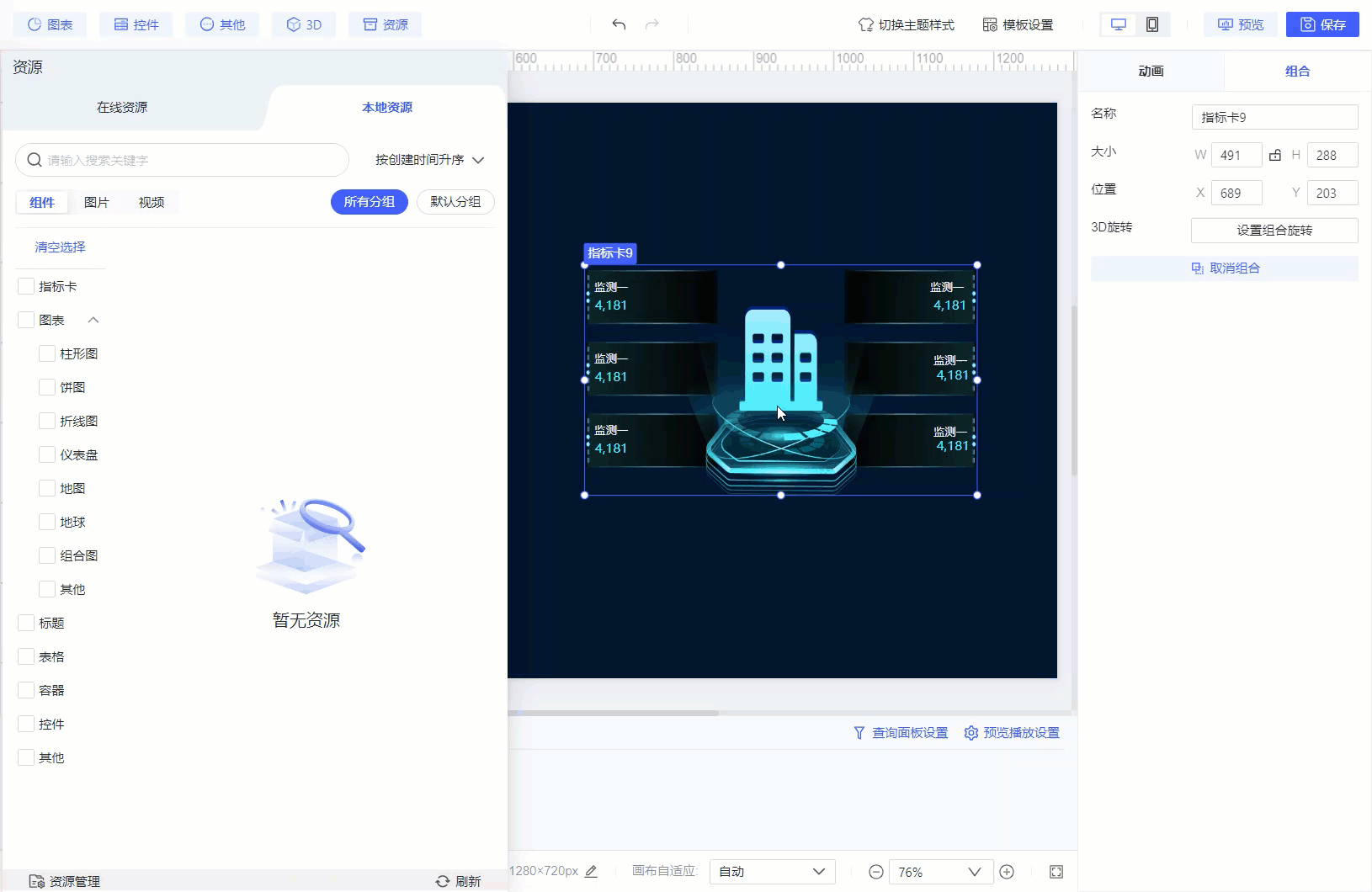Click the 保存 save button
1372x892 pixels.
pyautogui.click(x=1322, y=24)
